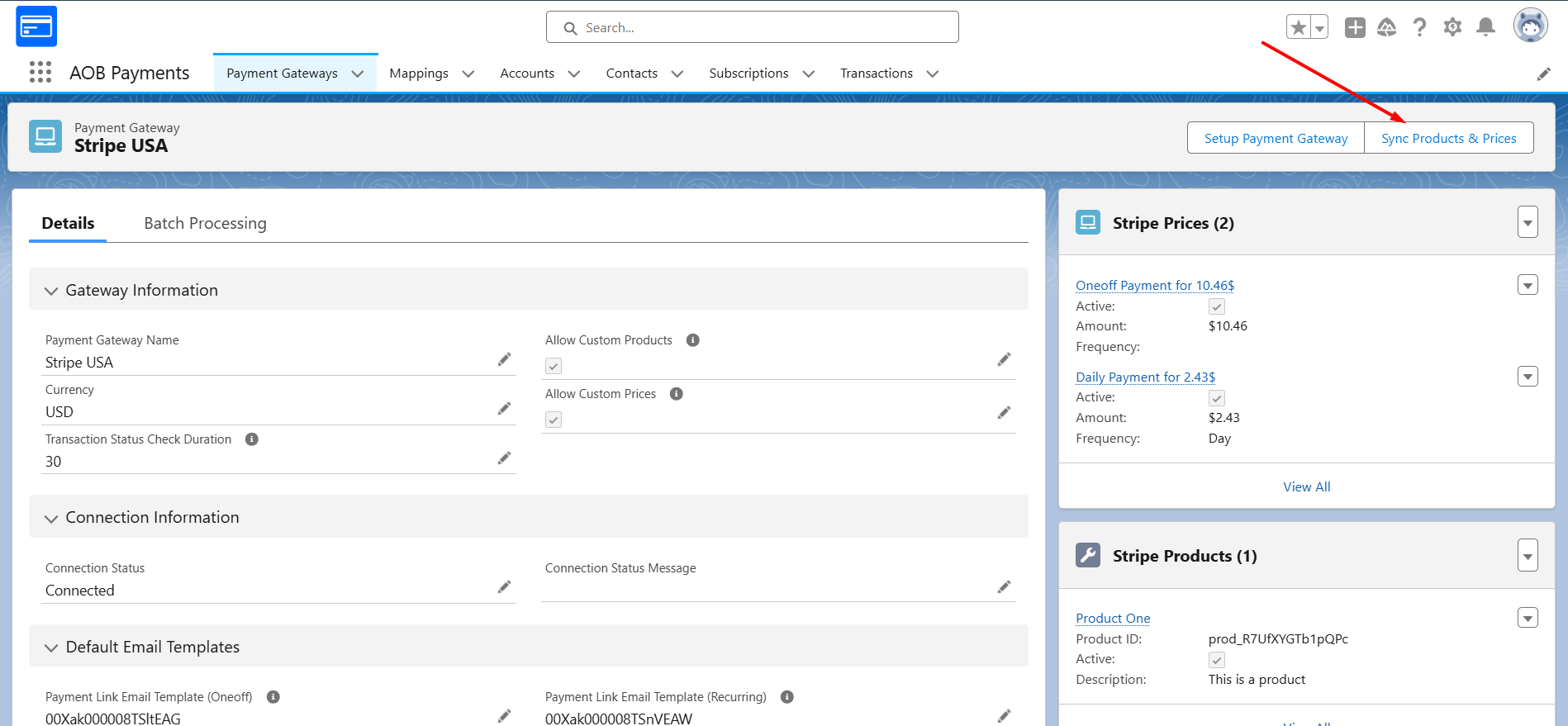The height and width of the screenshot is (726, 1568).
Task: Collapse the Gateway Information section
Action: coord(51,291)
